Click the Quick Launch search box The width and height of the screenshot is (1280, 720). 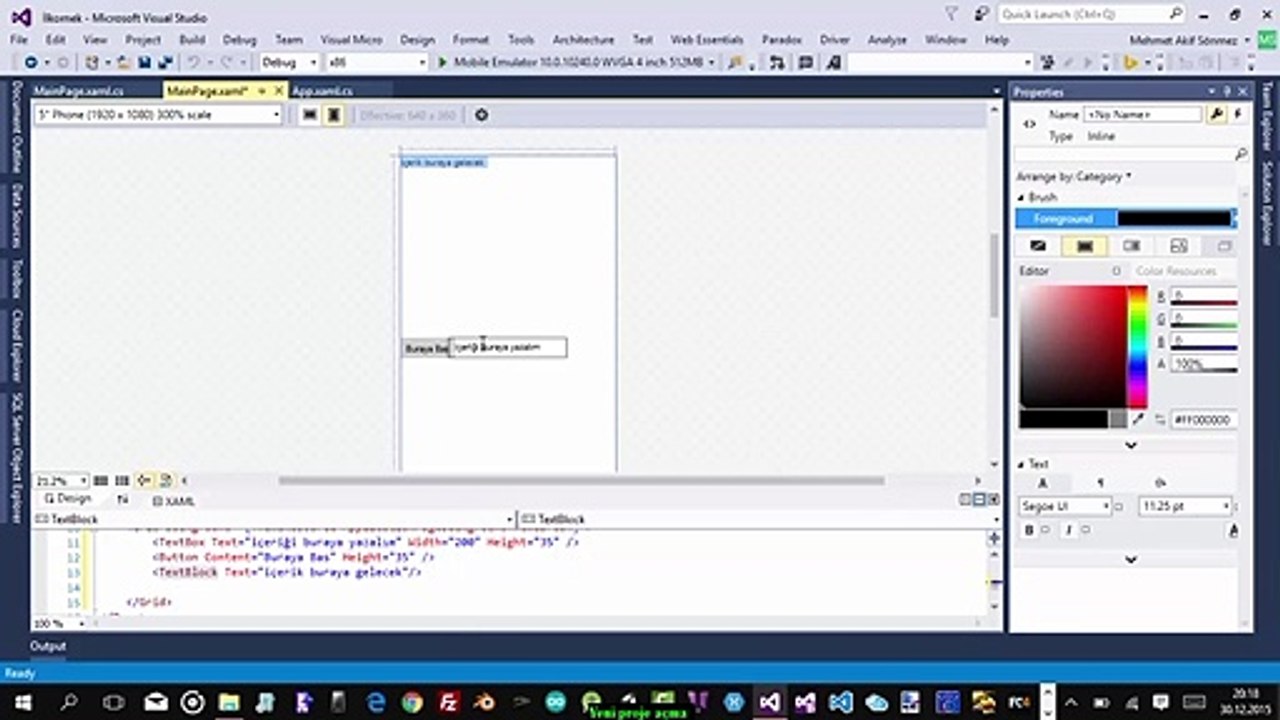tap(1092, 14)
